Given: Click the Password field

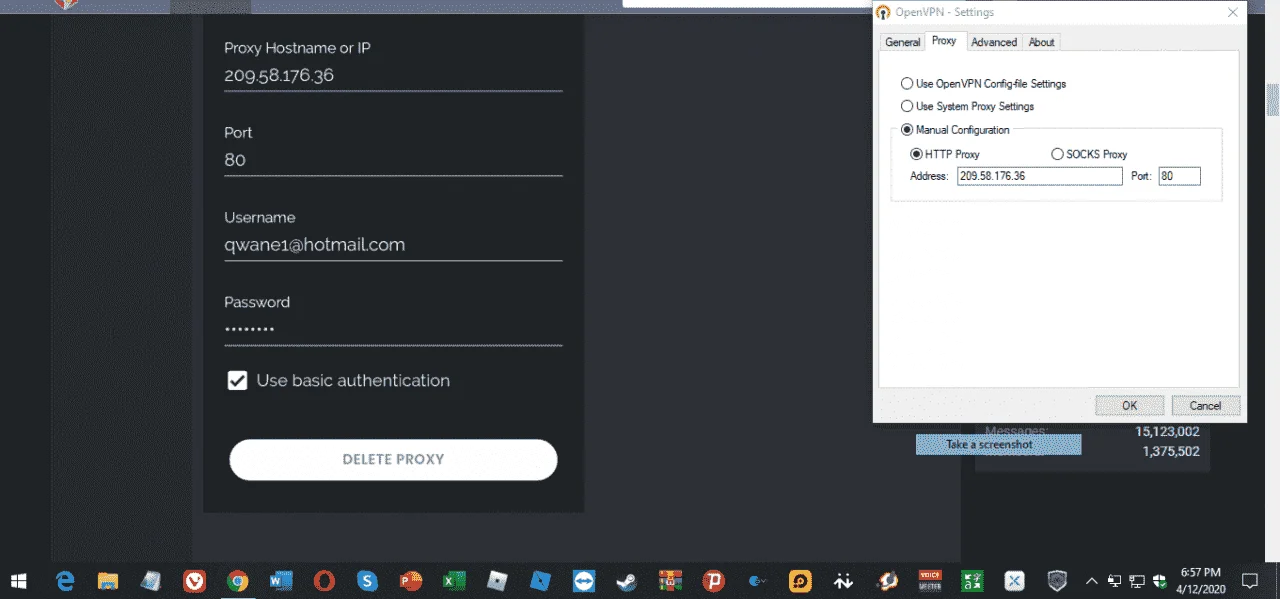Looking at the screenshot, I should (393, 330).
